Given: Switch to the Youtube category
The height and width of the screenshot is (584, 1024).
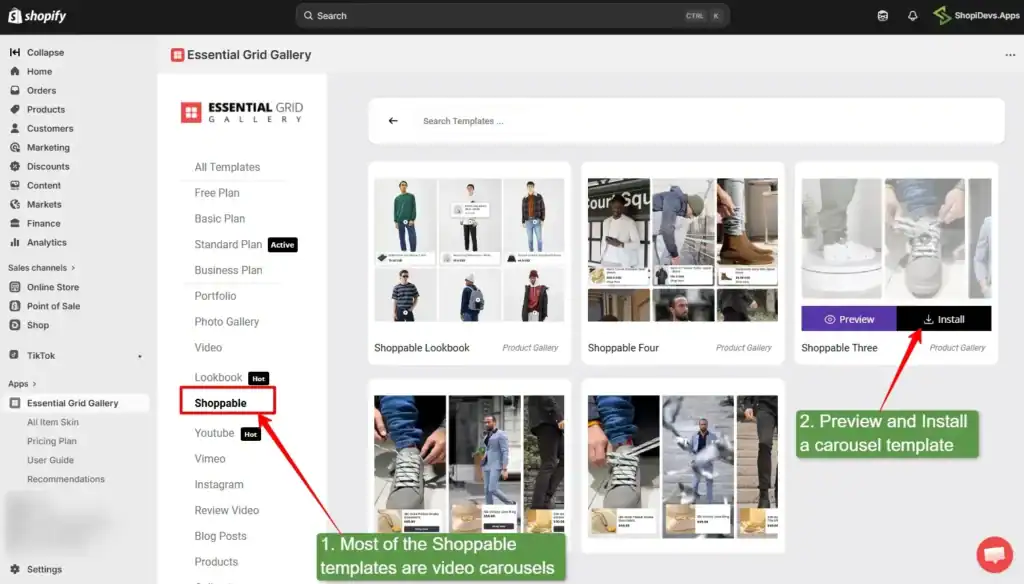Looking at the screenshot, I should point(213,433).
